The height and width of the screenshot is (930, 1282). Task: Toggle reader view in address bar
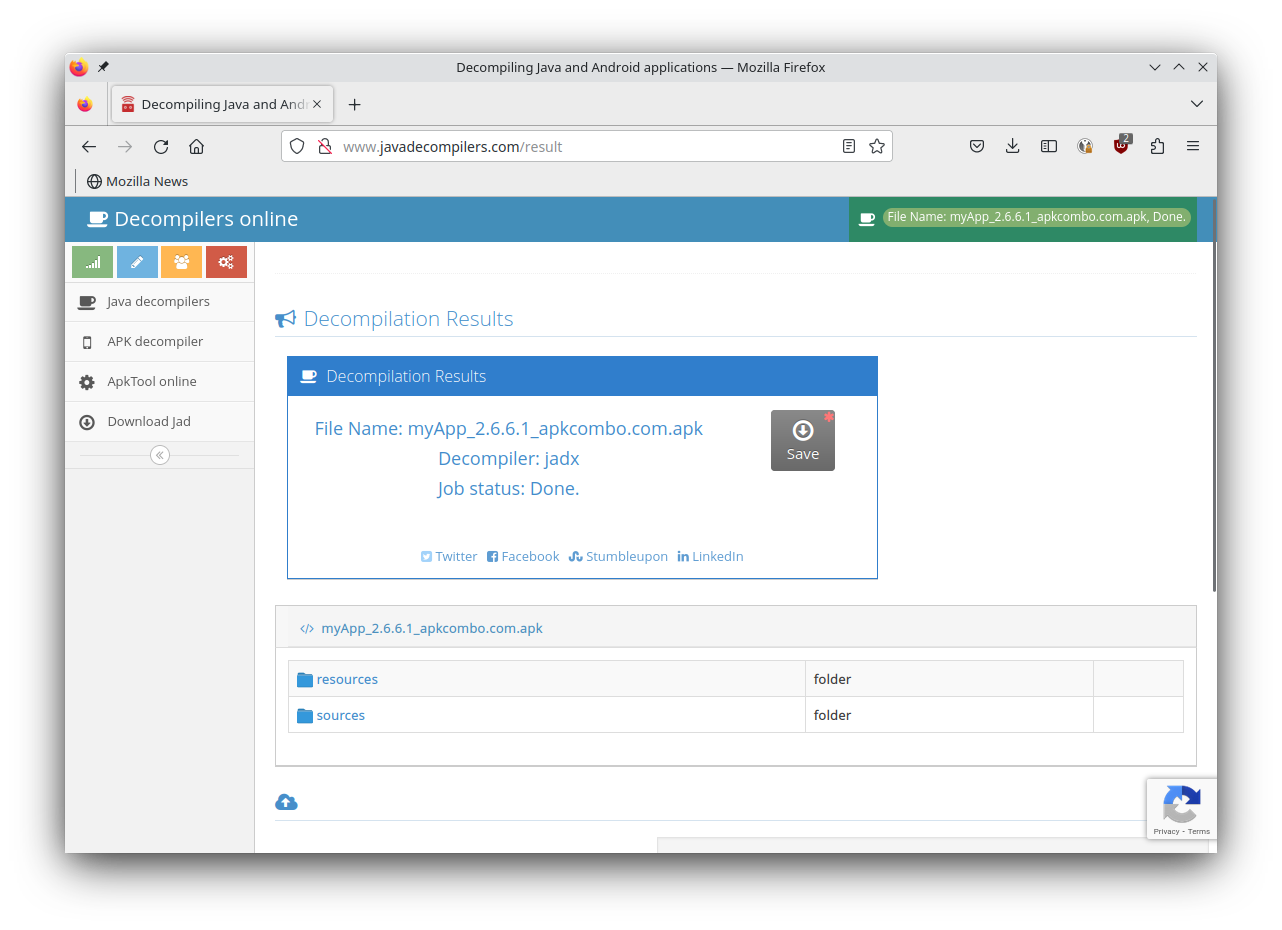pos(848,146)
